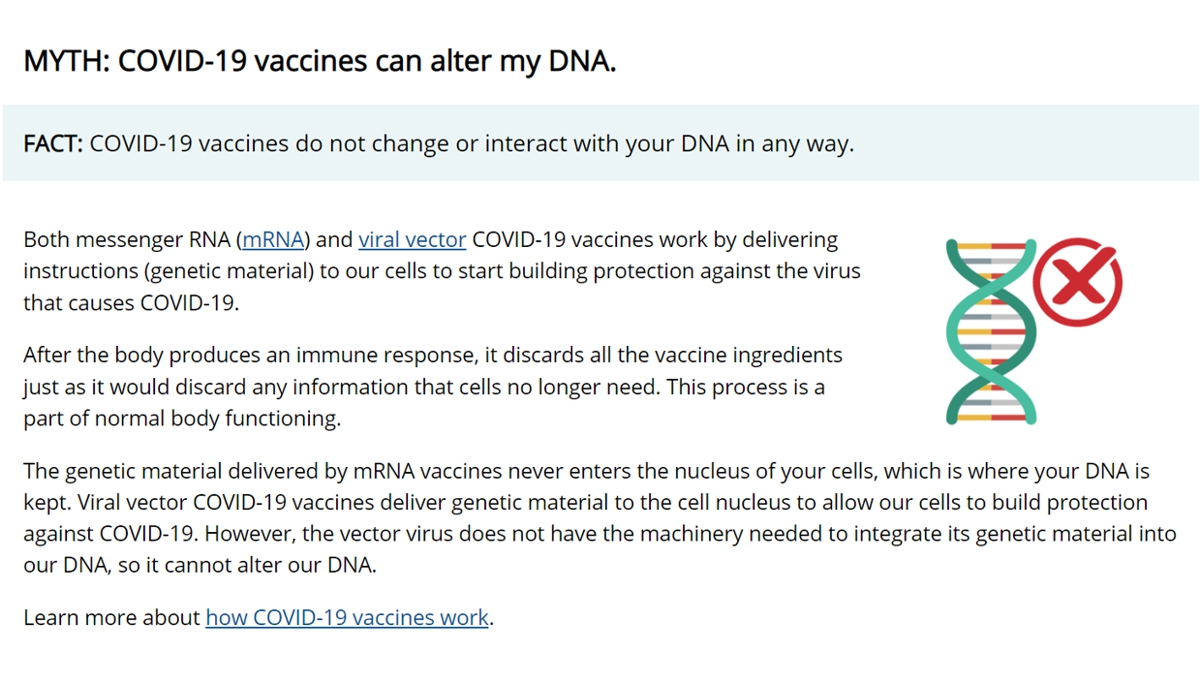Click the phrase that causes COVID-19
This screenshot has width=1200, height=675.
coord(131,303)
